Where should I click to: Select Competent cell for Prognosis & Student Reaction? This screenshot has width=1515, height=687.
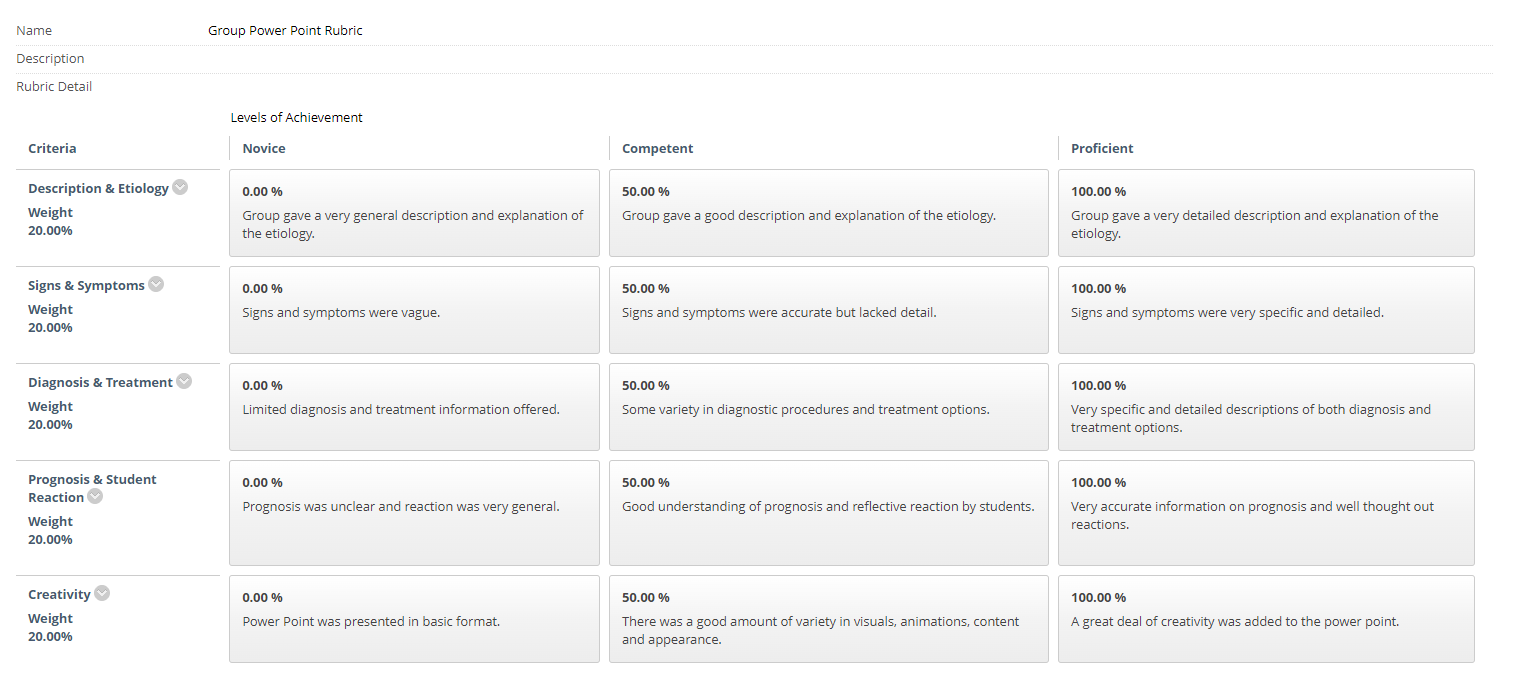tap(829, 513)
